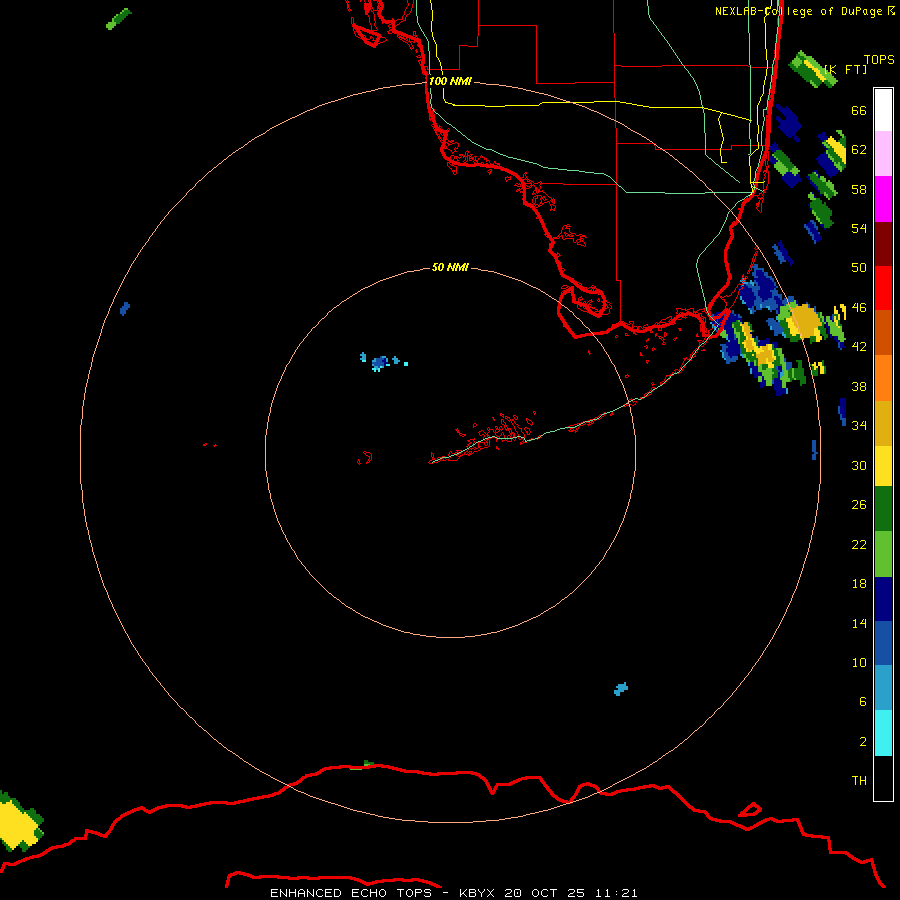Click the '10' legend value

(x=859, y=663)
